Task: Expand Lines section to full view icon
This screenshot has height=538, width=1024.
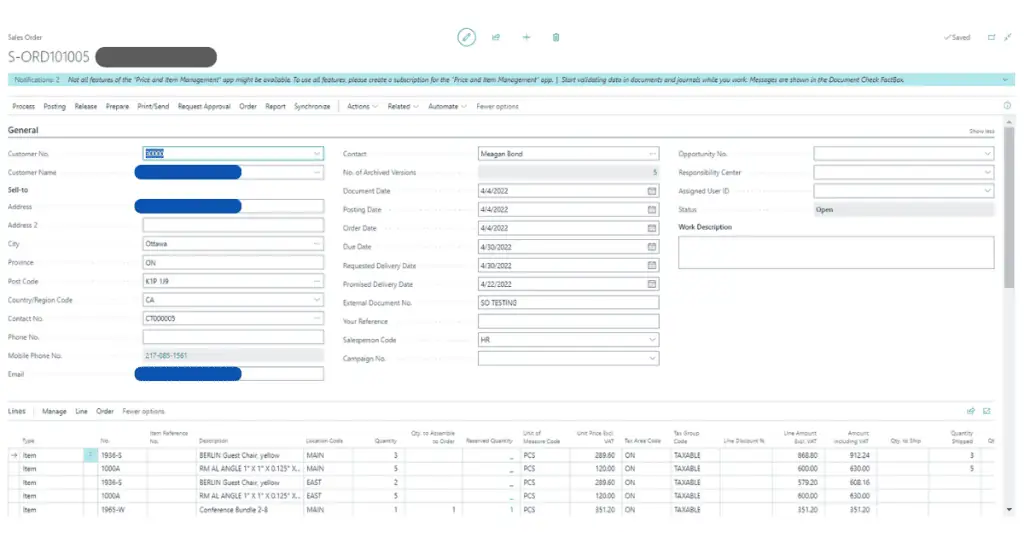Action: pos(987,411)
